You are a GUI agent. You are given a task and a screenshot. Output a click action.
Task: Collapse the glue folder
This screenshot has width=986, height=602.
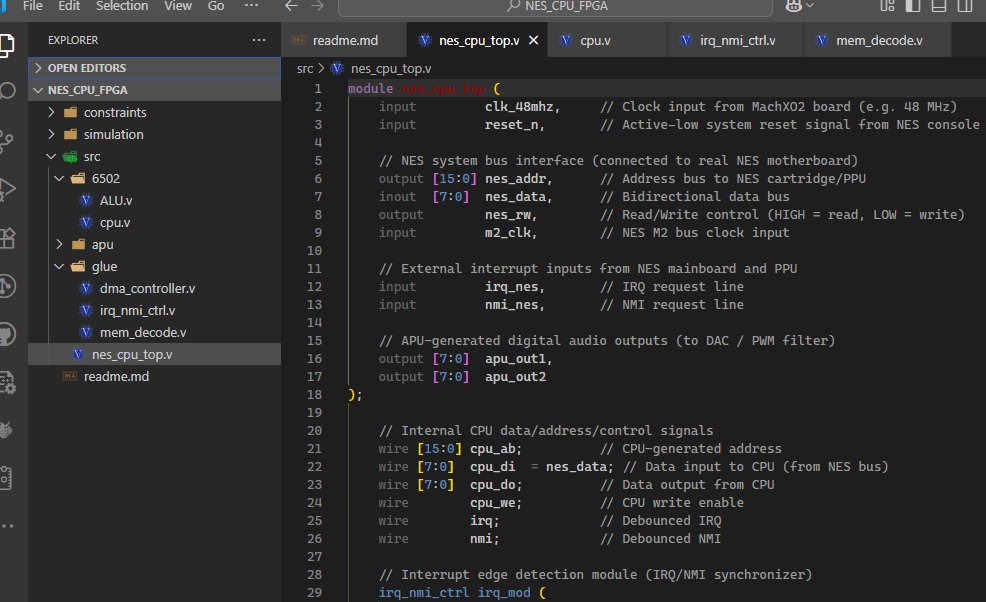pyautogui.click(x=154, y=266)
